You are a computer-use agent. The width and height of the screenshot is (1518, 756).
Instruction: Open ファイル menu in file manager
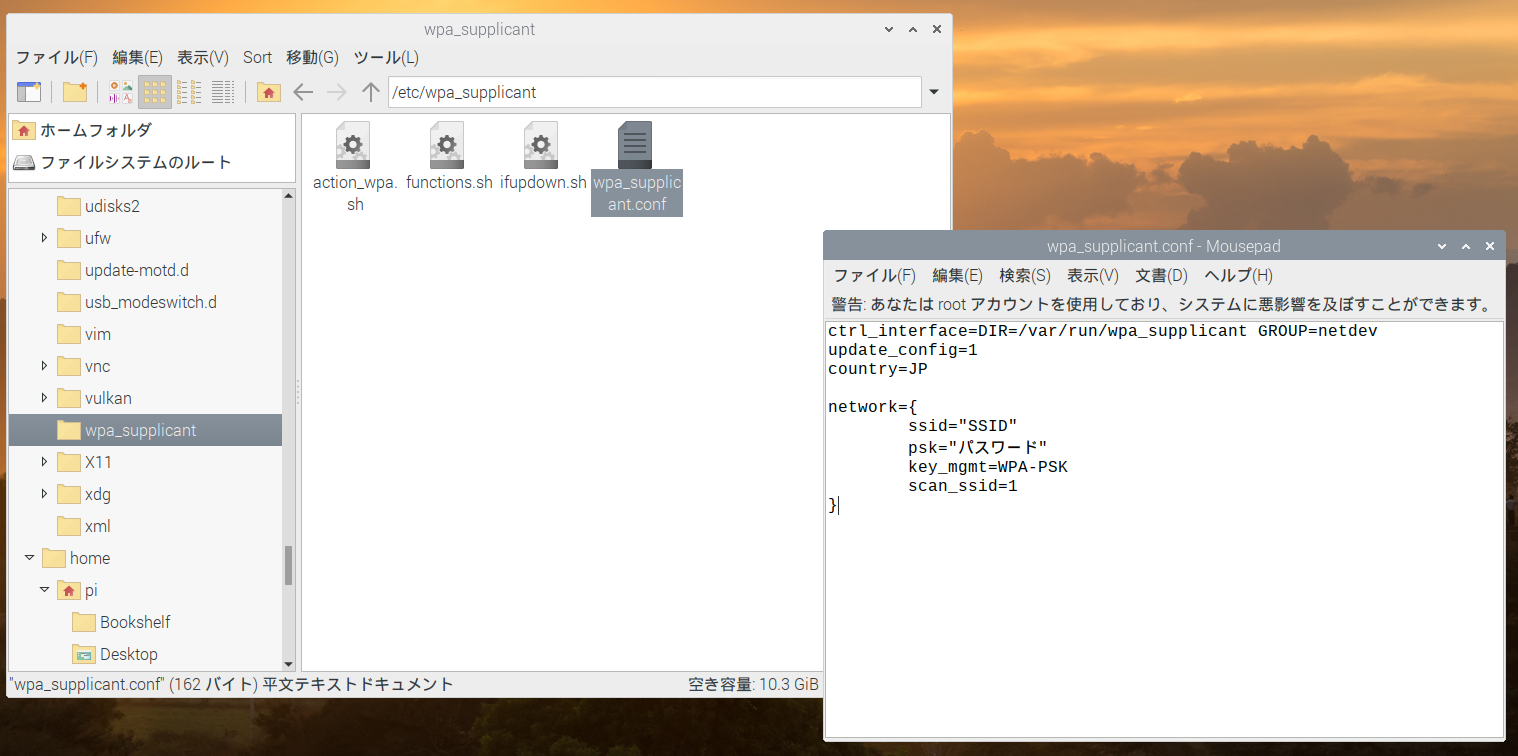pos(57,57)
